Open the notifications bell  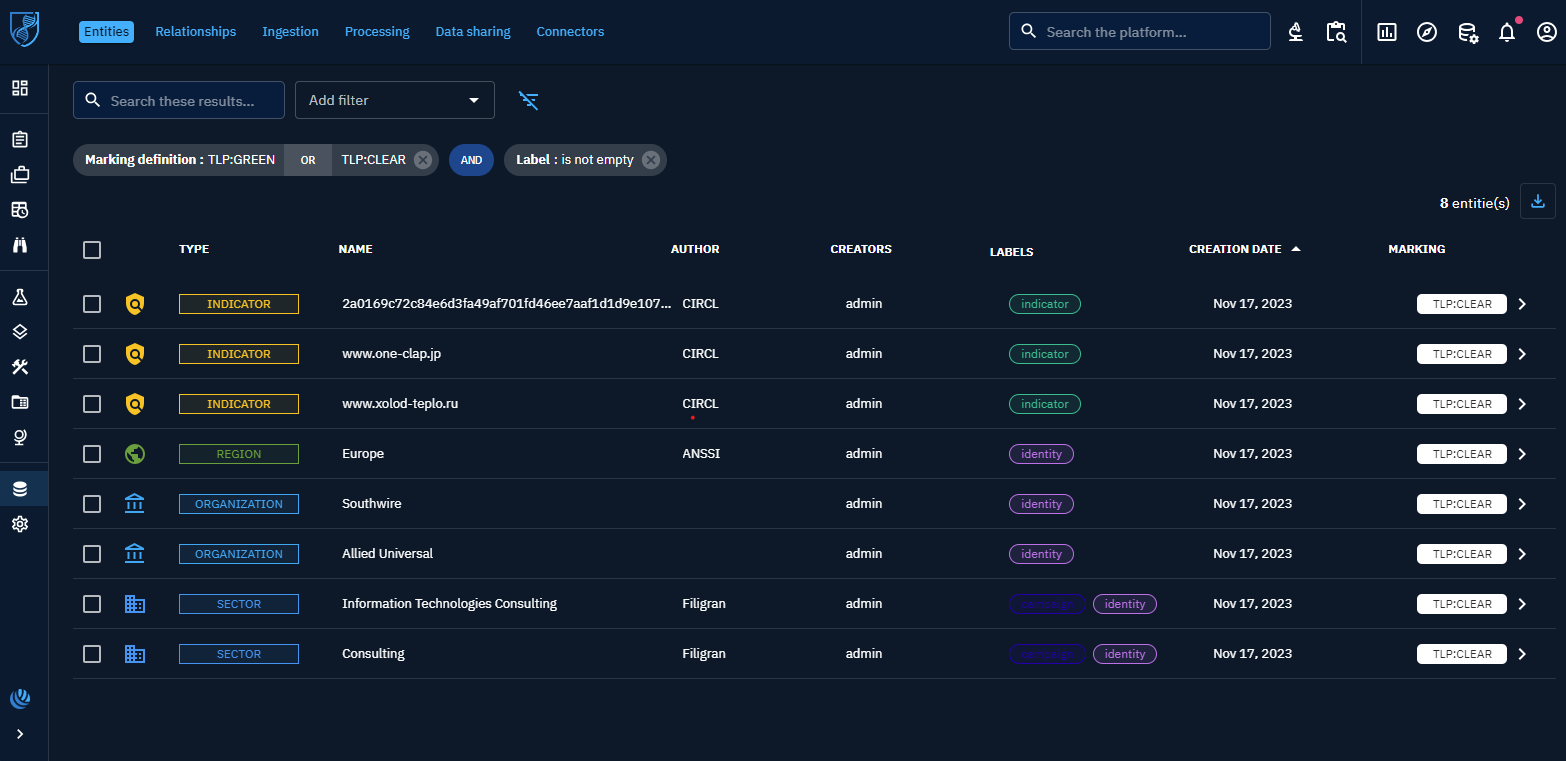1506,32
